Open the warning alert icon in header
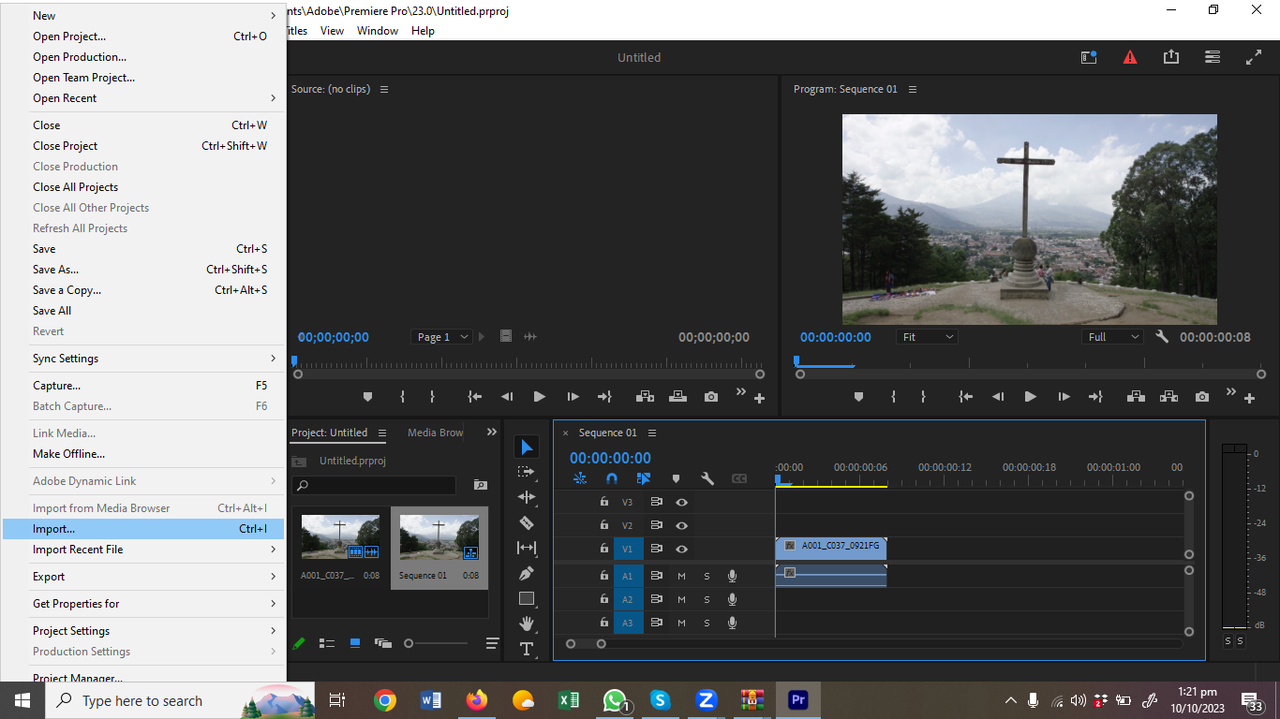The height and width of the screenshot is (719, 1280). point(1130,58)
